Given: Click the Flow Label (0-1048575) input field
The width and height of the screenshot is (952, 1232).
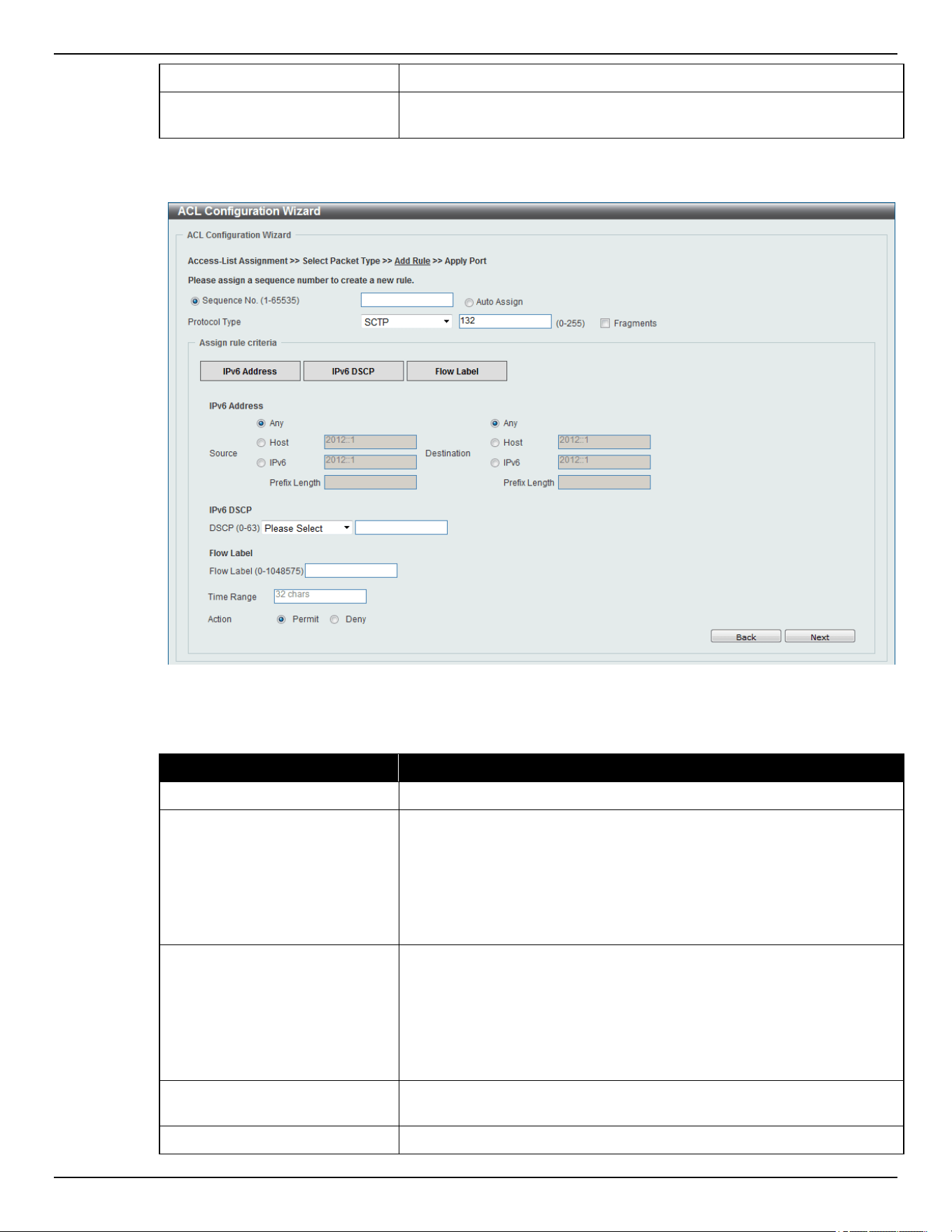Looking at the screenshot, I should point(351,571).
